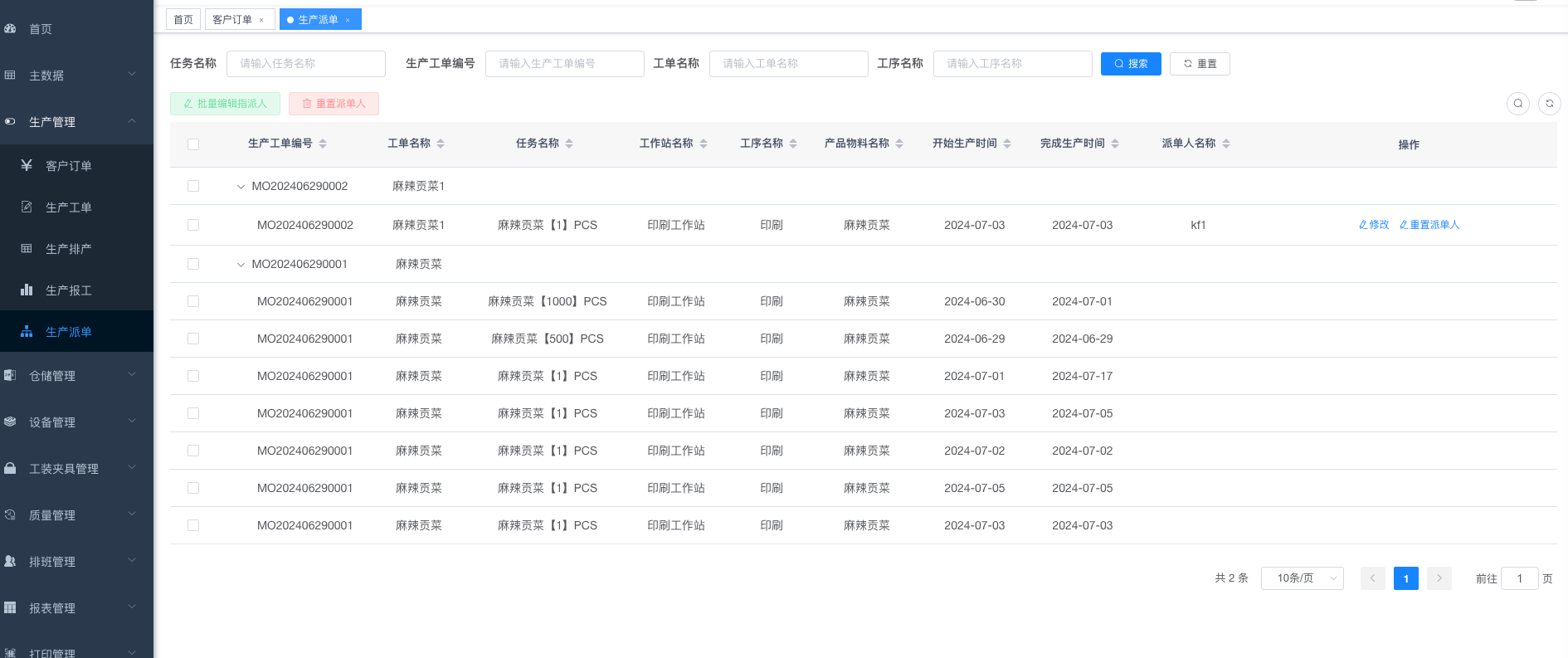Collapse the 生产管理 sidebar menu
1568x658 pixels.
pyautogui.click(x=132, y=121)
